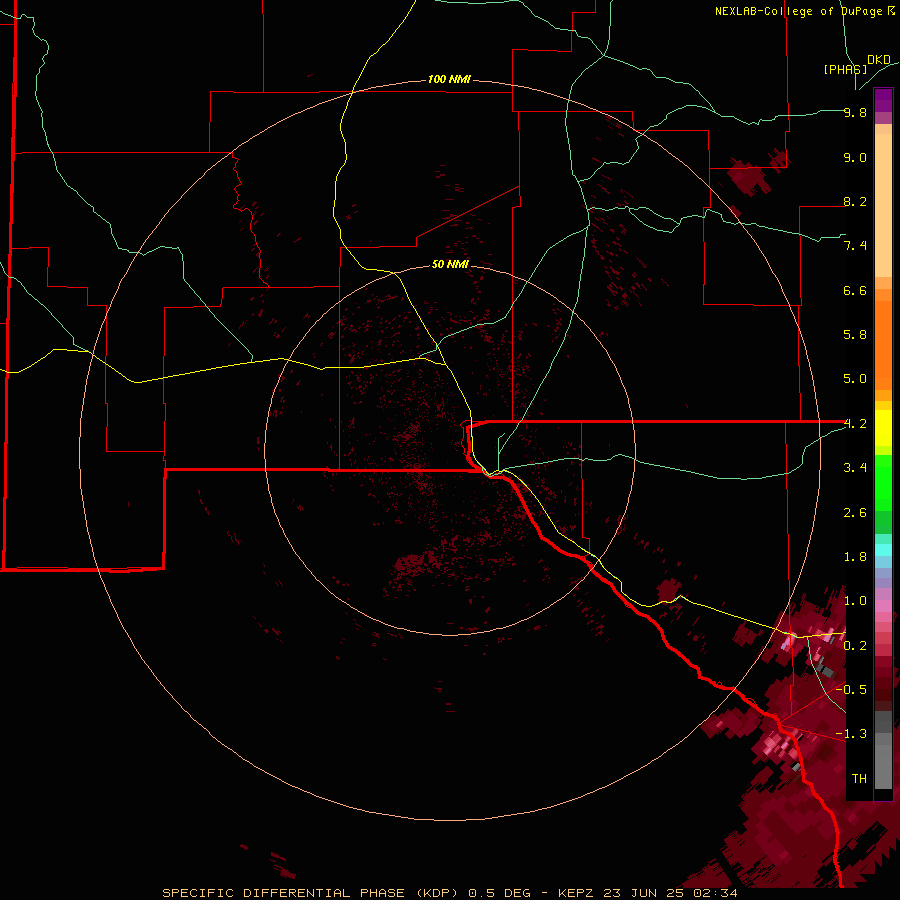Viewport: 900px width, 900px height.
Task: Click the 7.4 value on the color scale
Action: click(855, 246)
